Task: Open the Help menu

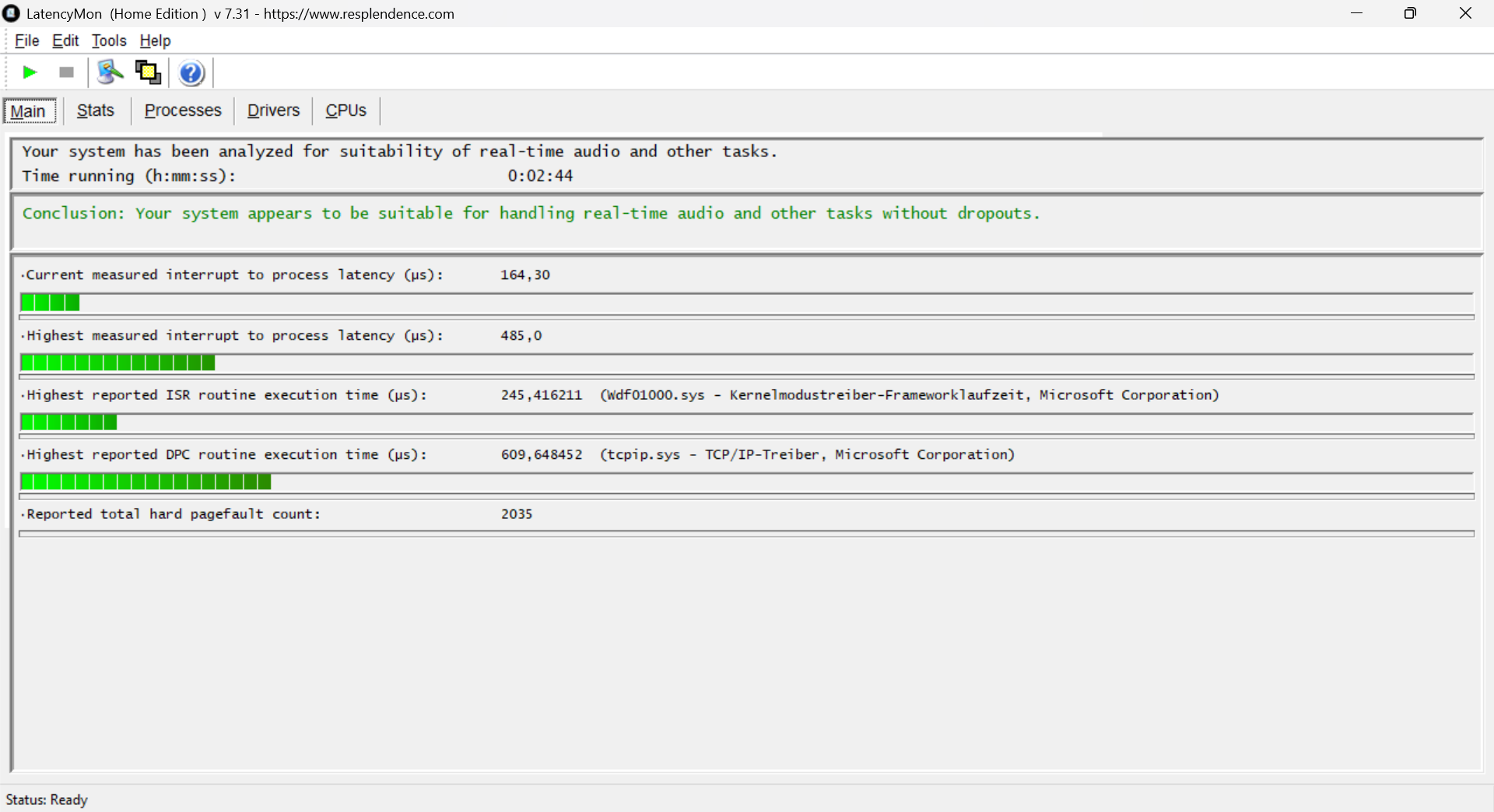Action: (x=155, y=40)
